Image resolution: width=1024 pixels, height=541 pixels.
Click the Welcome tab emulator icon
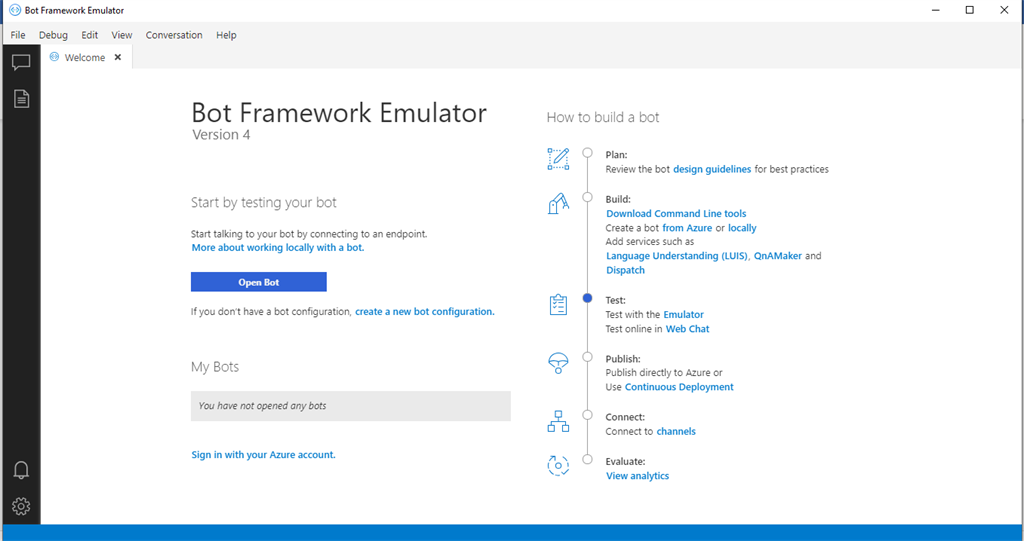[54, 57]
